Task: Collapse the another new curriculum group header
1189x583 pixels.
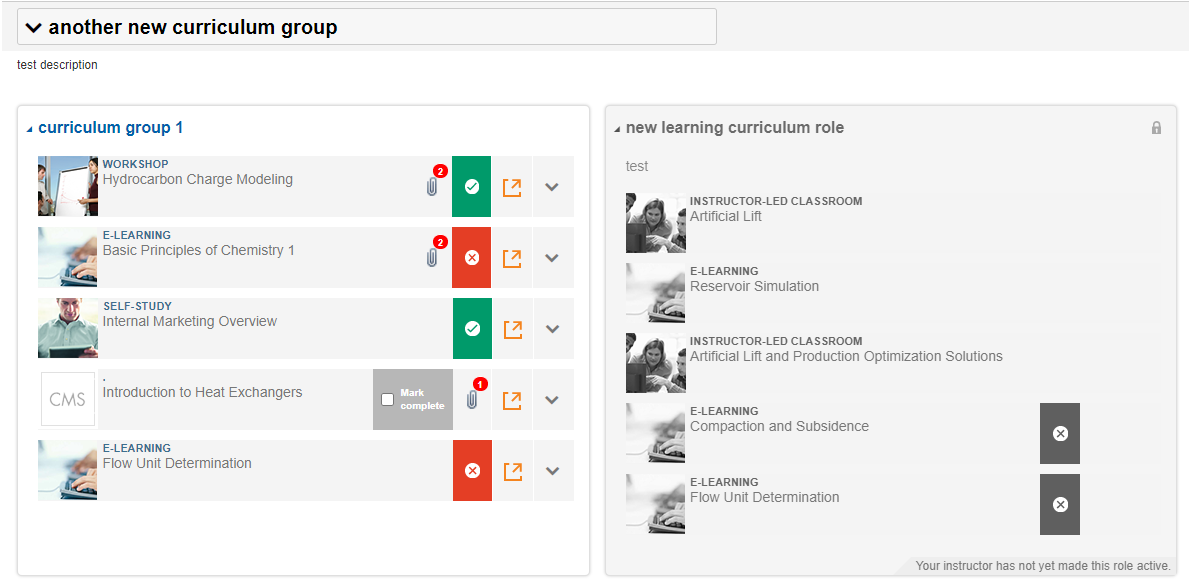Action: (33, 28)
